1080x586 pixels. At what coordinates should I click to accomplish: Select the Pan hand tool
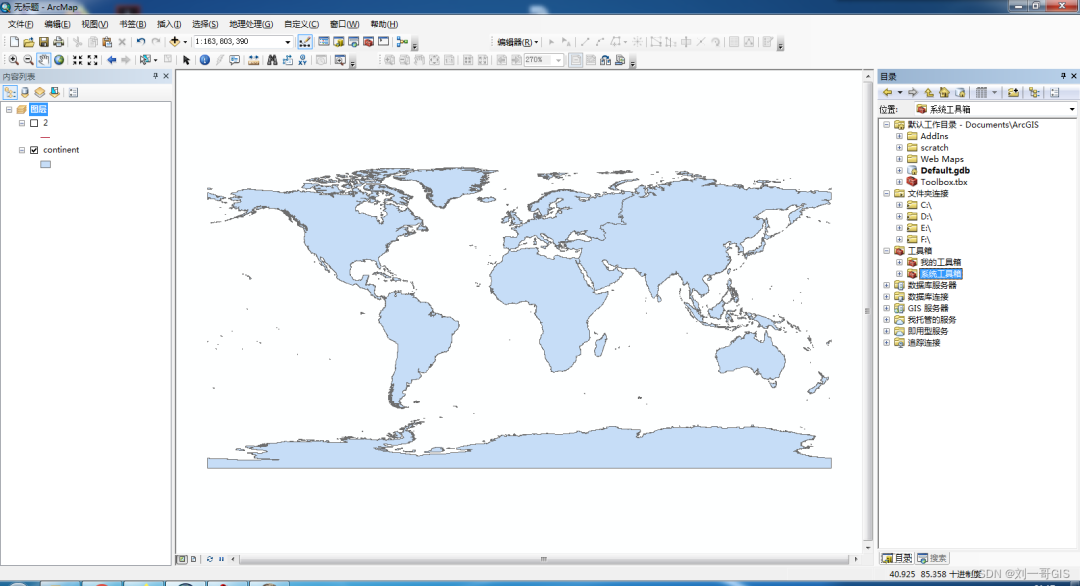(x=43, y=61)
